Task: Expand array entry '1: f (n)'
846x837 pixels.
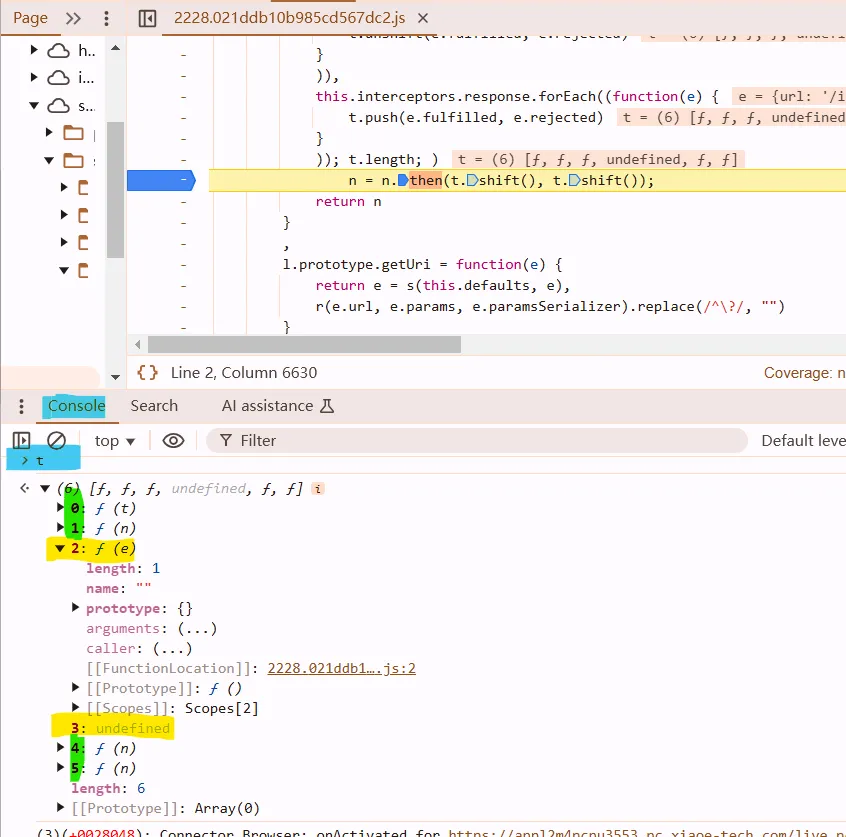Action: pyautogui.click(x=60, y=527)
